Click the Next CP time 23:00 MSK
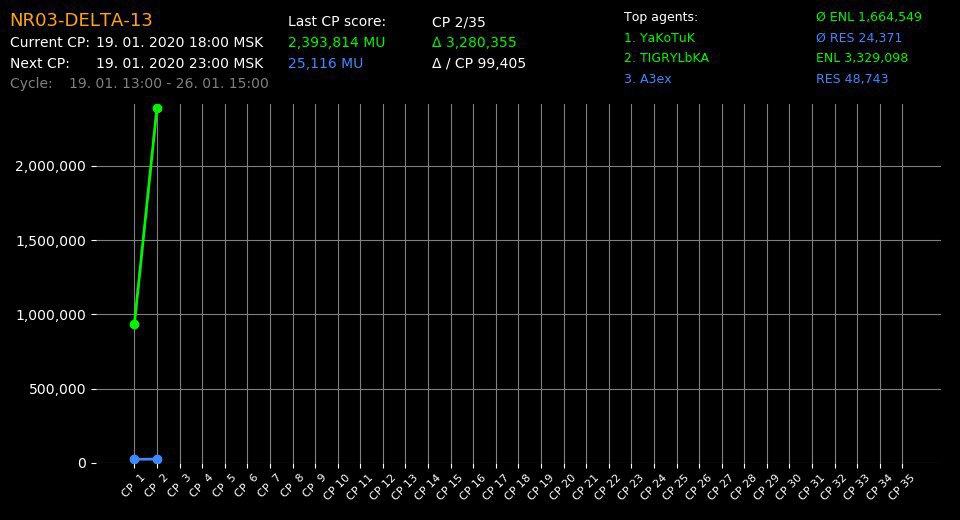The image size is (960, 520). pos(179,64)
